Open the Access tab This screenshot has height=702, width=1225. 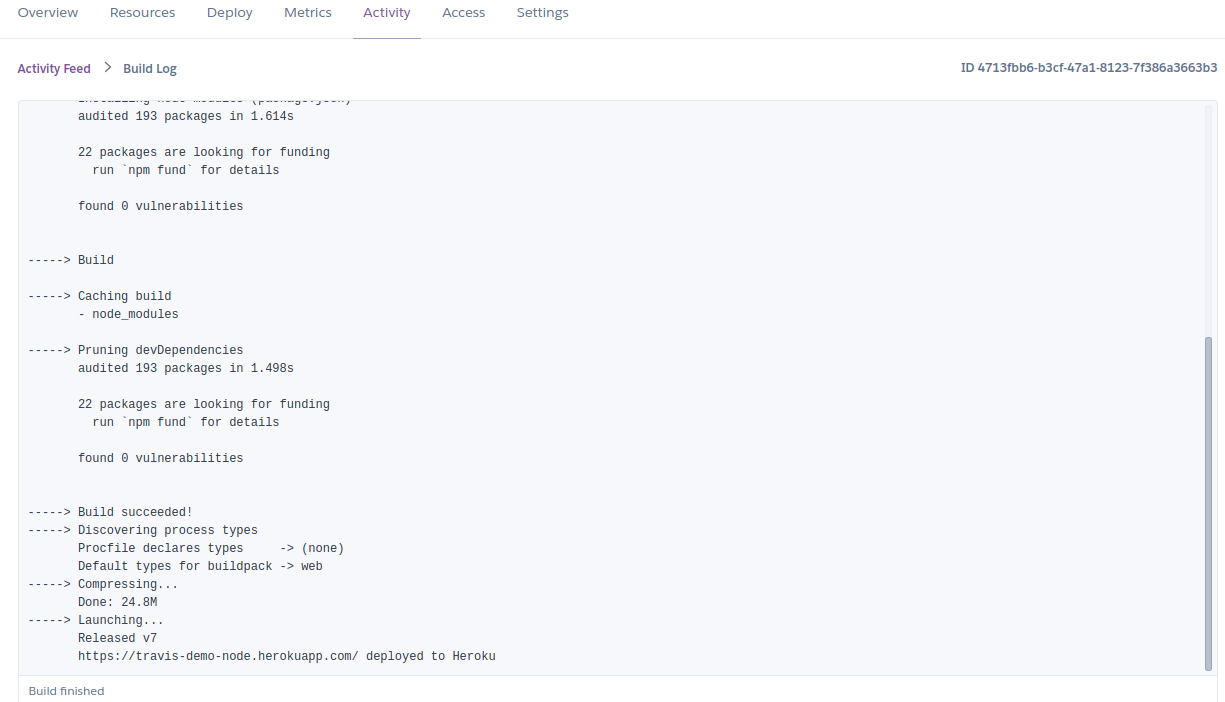pos(463,13)
